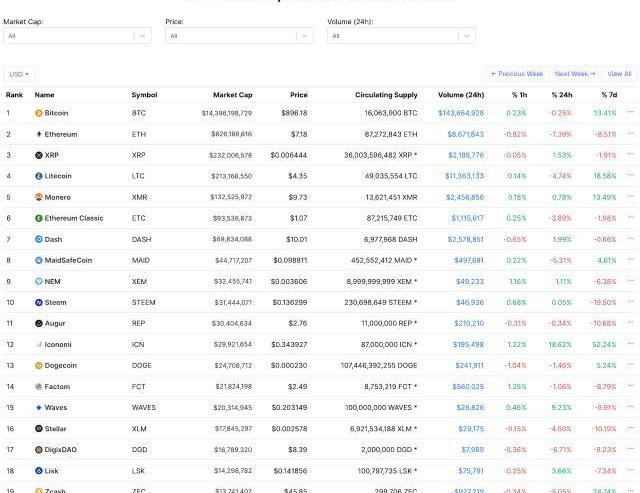
Task: Click the WAVES symbol cell
Action: point(144,407)
